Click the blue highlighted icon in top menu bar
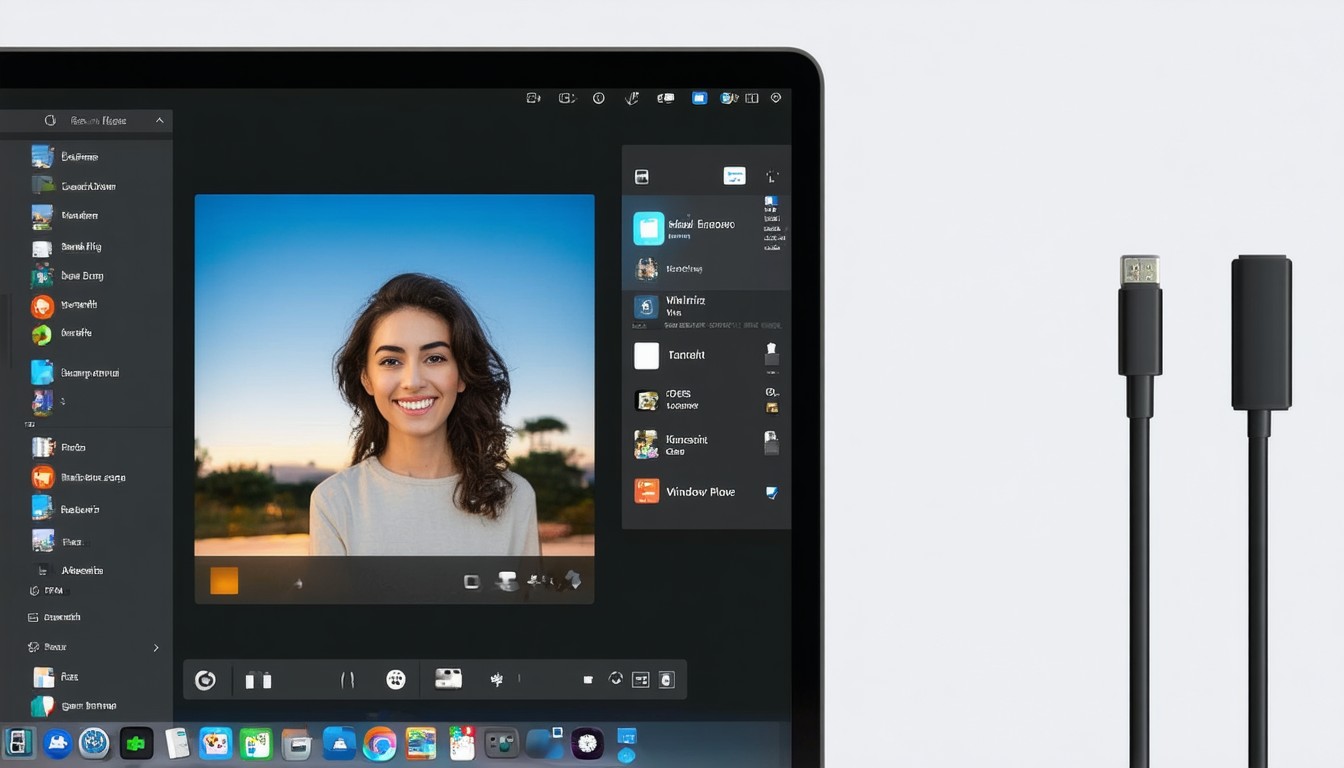Screen dimensions: 1344x768 (699, 98)
